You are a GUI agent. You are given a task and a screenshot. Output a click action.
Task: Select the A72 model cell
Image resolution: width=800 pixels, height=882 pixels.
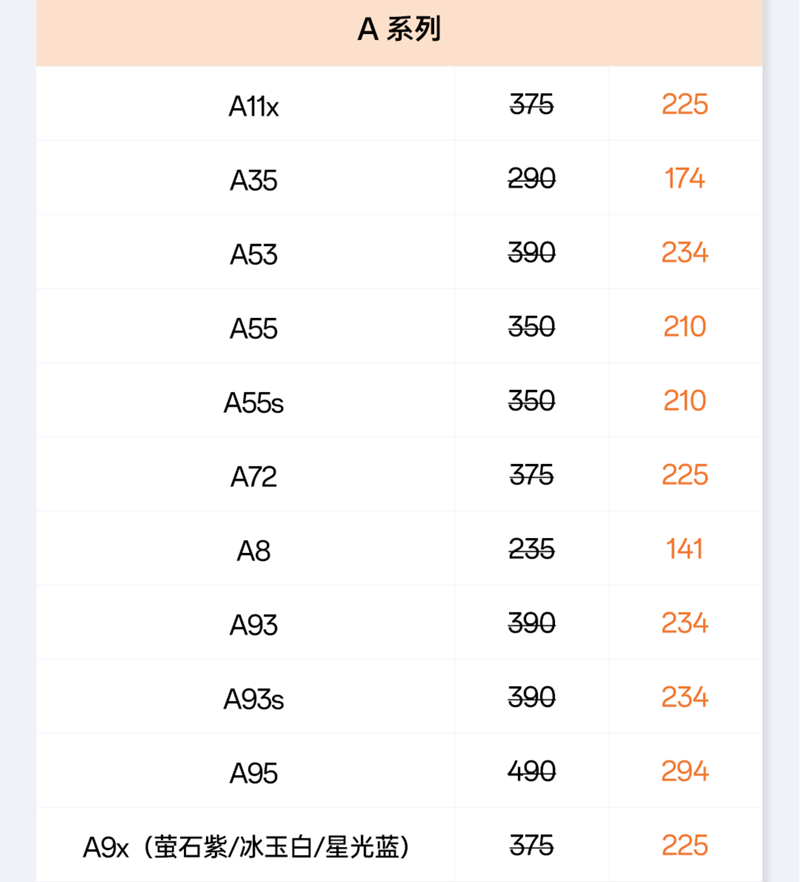click(x=253, y=477)
